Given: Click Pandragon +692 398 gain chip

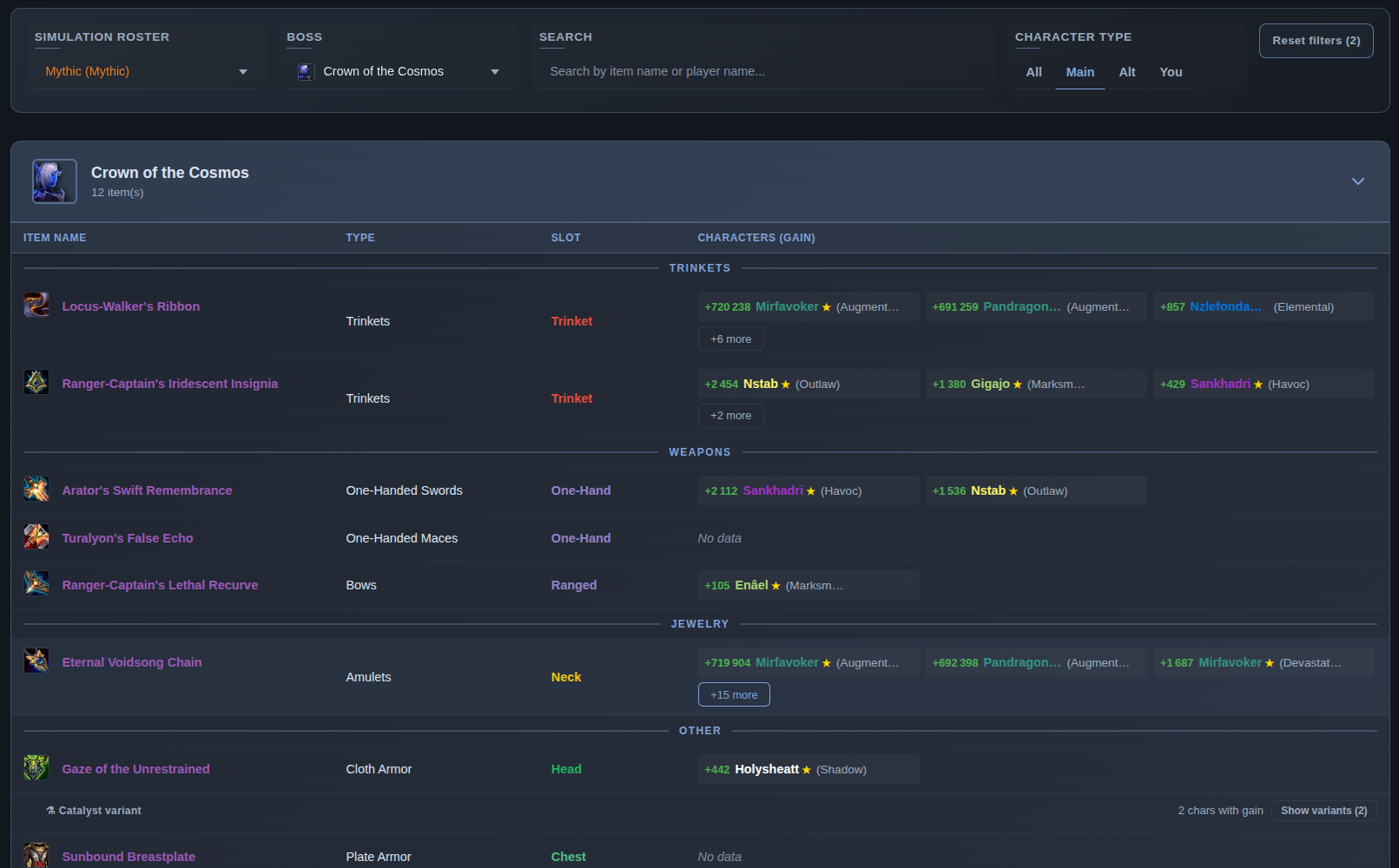Looking at the screenshot, I should coord(1036,662).
